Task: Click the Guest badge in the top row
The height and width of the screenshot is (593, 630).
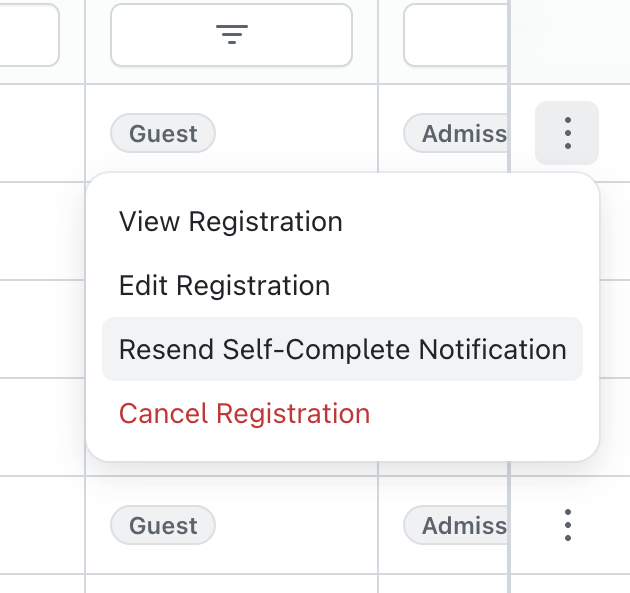Action: [x=163, y=133]
